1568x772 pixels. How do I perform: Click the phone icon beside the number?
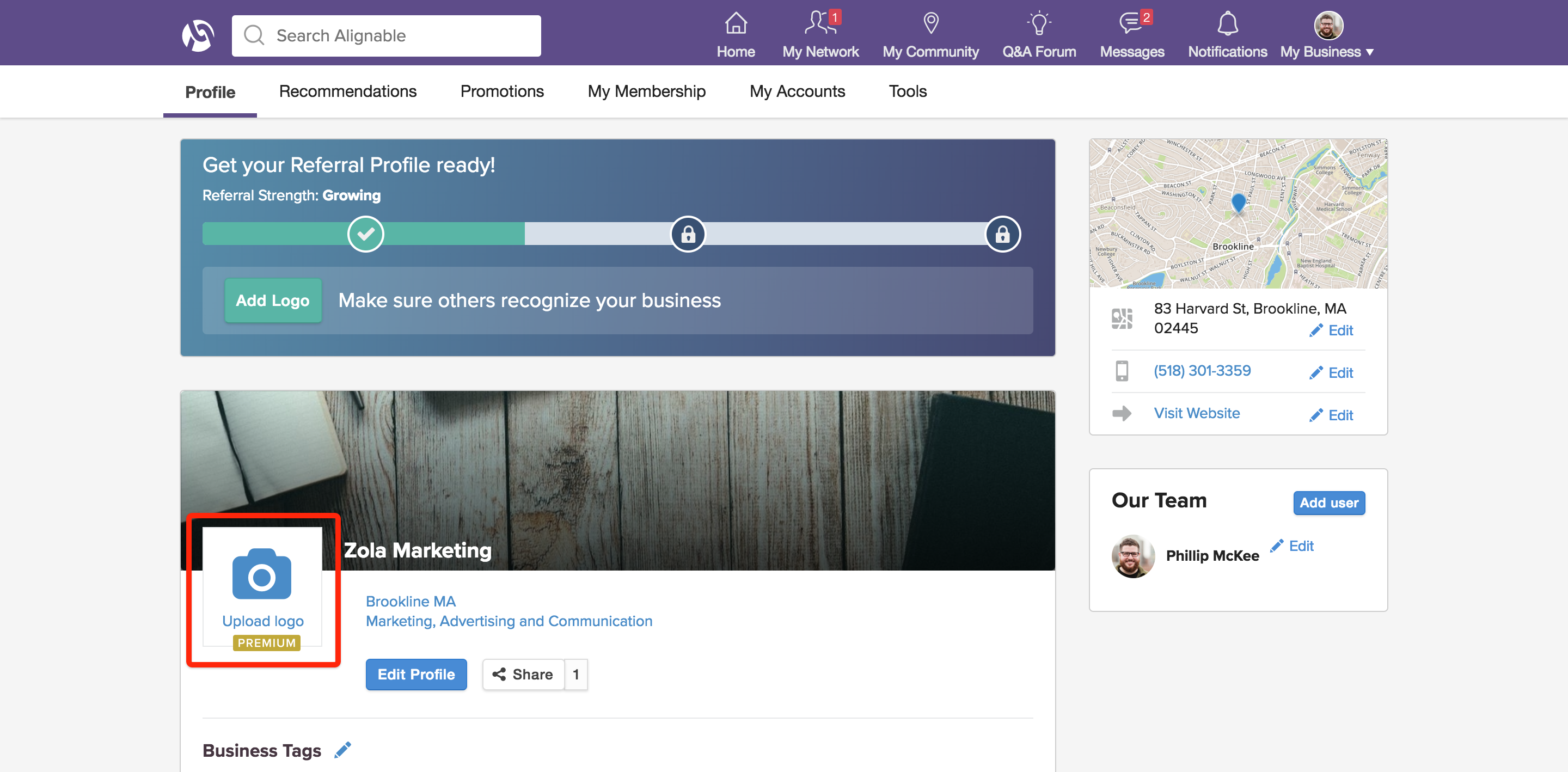pos(1121,371)
